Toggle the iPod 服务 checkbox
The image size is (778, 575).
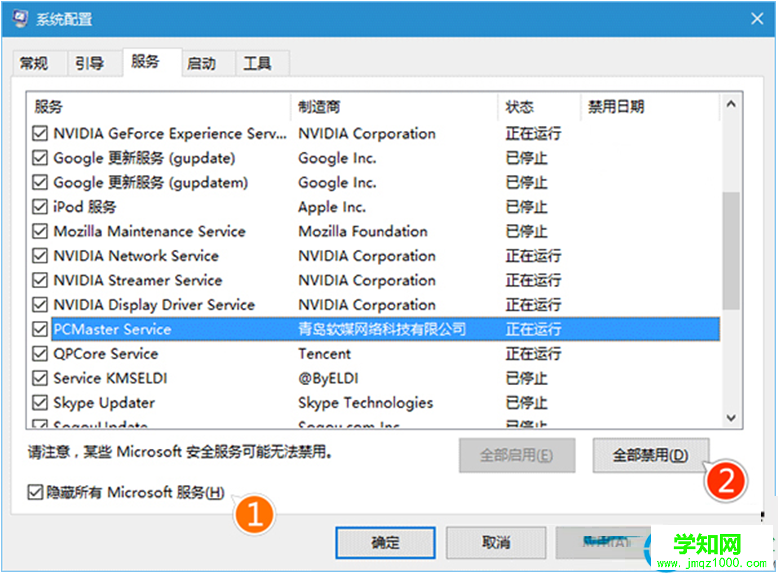[40, 207]
